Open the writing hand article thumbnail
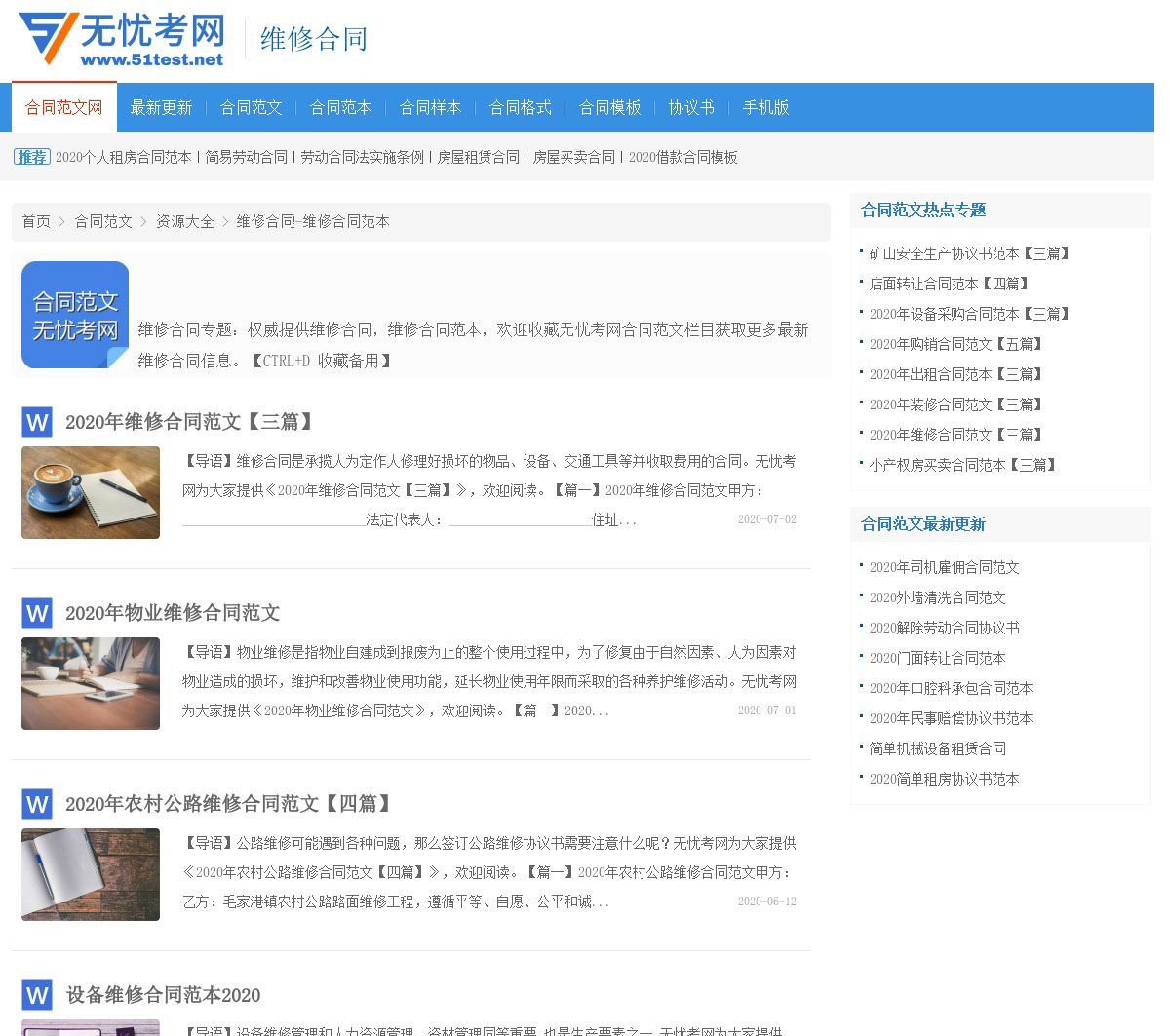Viewport: 1170px width, 1036px height. (91, 683)
